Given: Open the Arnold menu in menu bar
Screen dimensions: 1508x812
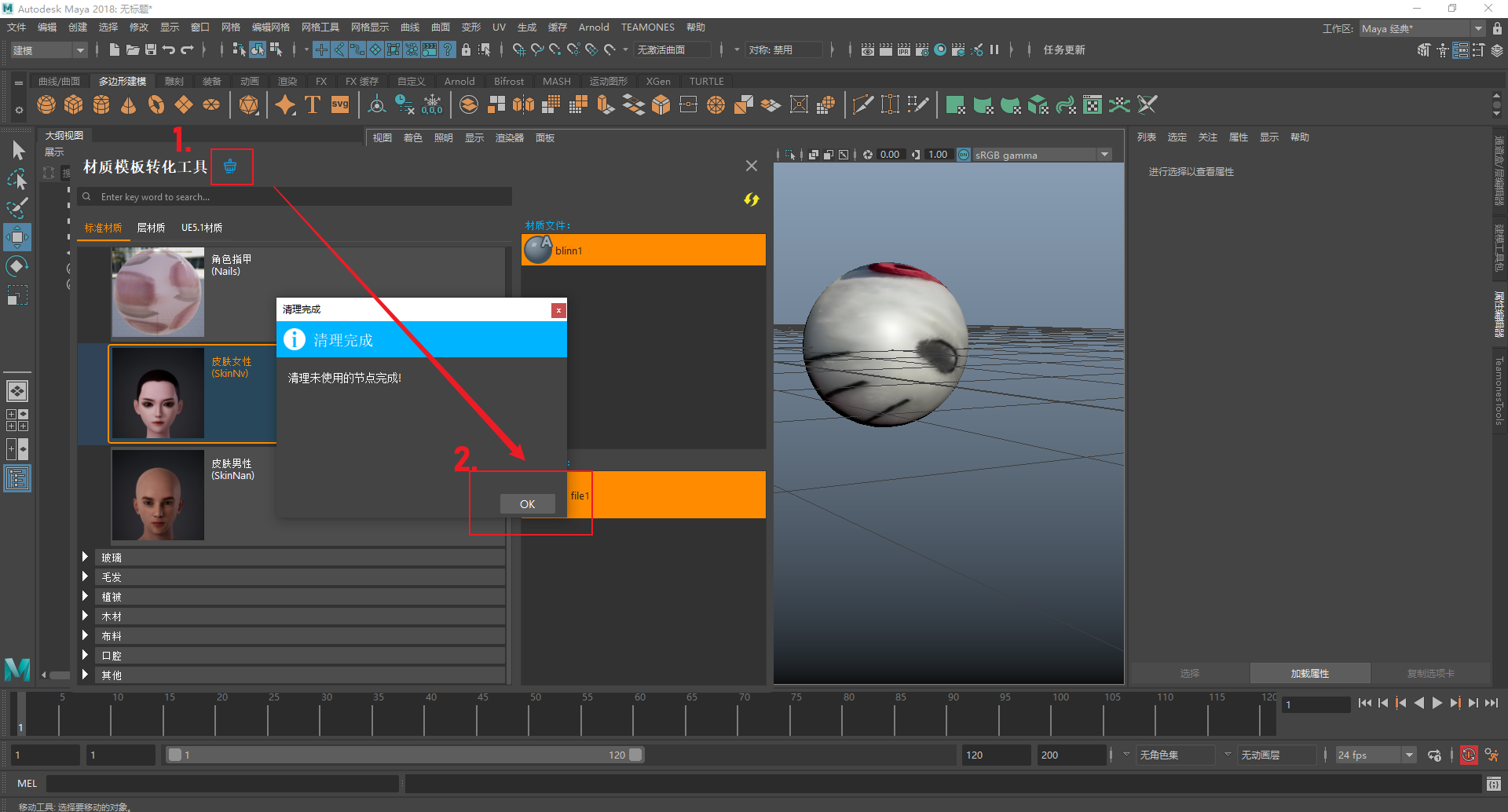Looking at the screenshot, I should tap(593, 27).
